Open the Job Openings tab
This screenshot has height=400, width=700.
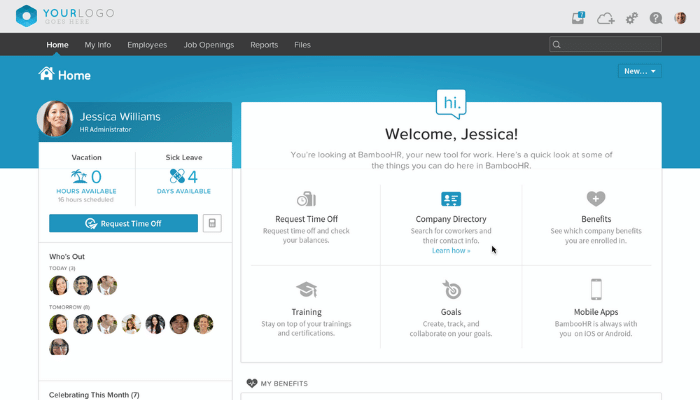(209, 45)
